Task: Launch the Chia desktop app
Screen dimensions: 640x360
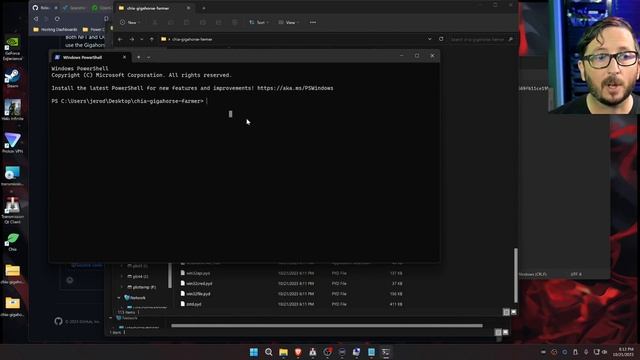Action: click(12, 242)
